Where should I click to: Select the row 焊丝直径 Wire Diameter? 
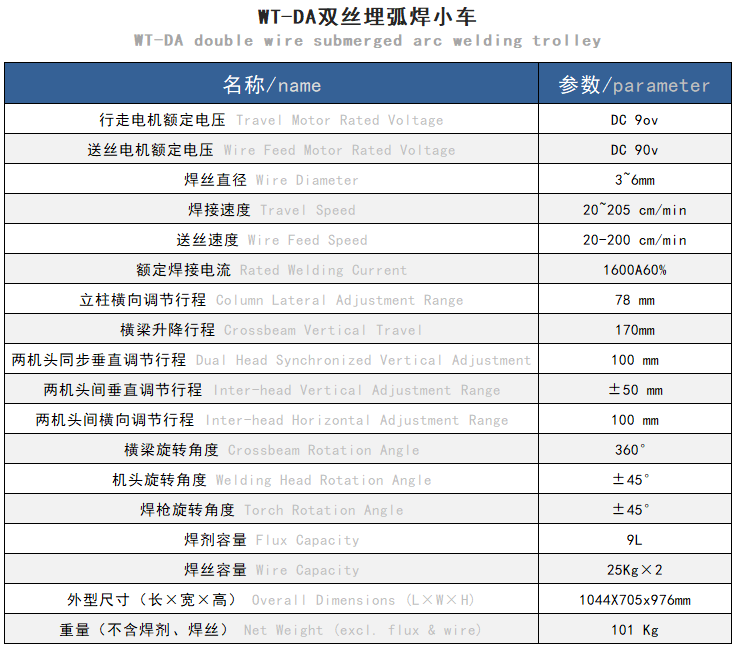[368, 179]
